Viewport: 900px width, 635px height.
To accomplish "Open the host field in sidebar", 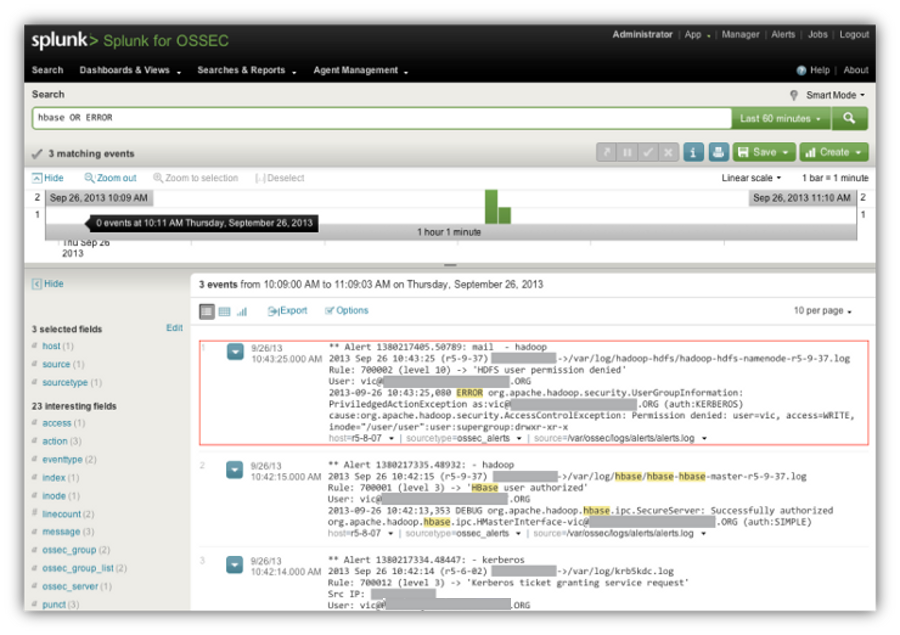I will click(51, 346).
